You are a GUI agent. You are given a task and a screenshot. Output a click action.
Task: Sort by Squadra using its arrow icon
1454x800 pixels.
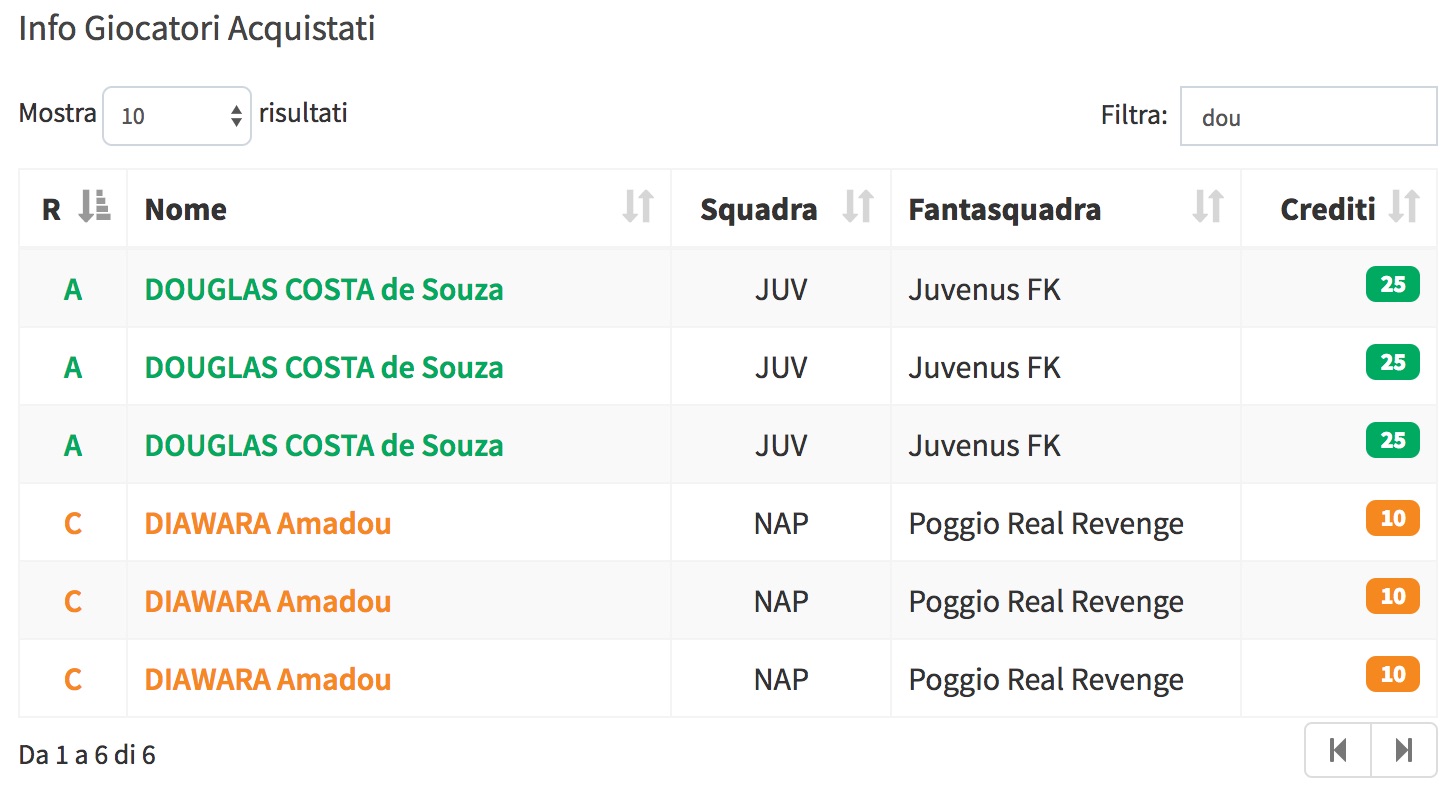point(858,206)
